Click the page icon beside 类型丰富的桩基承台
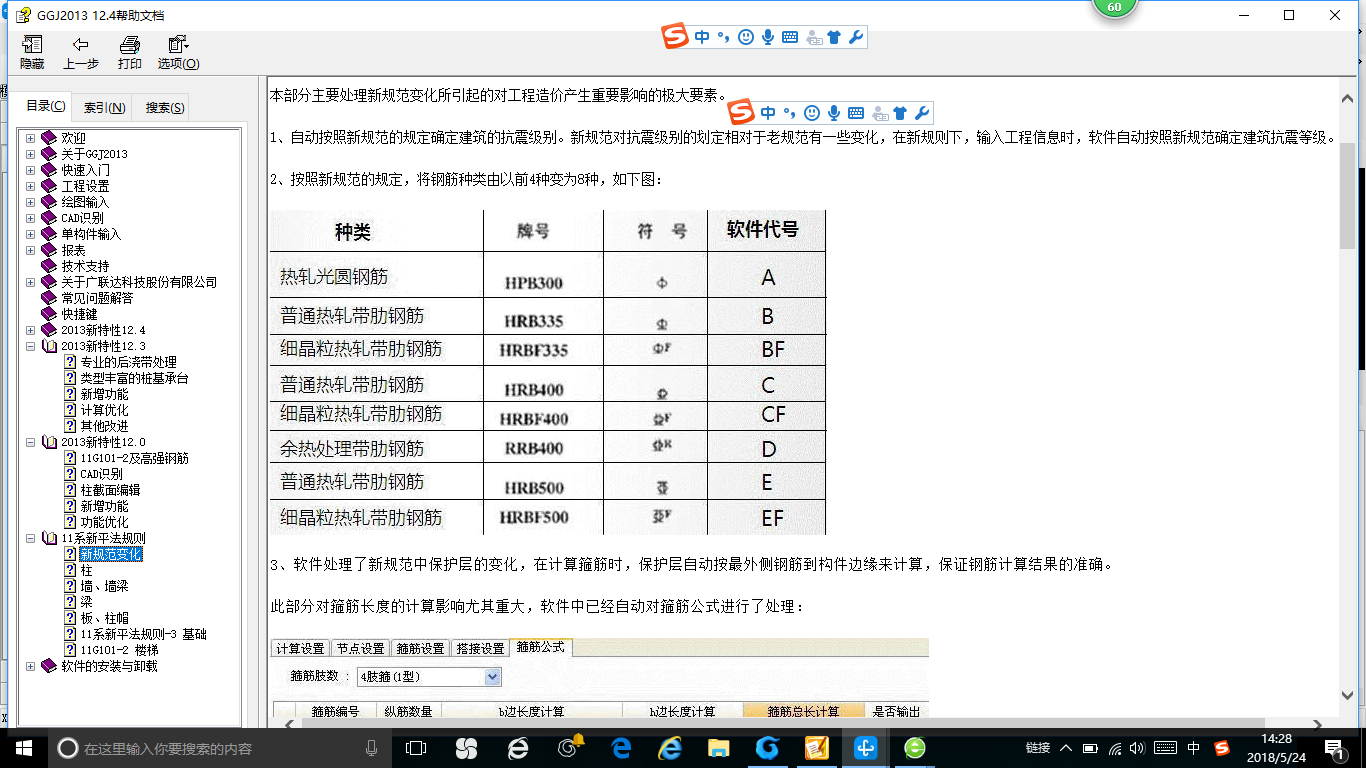Screen dimensions: 1366x768 70,378
